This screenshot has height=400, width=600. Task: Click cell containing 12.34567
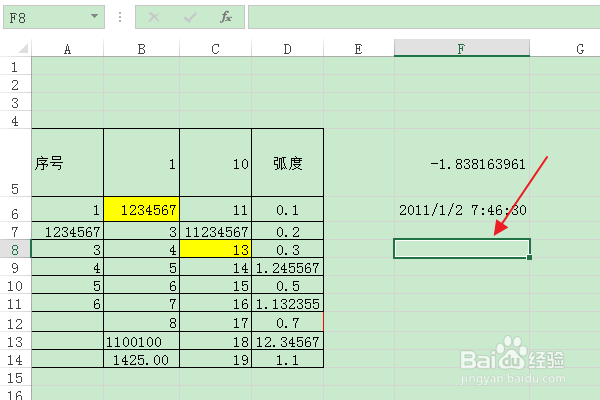[x=287, y=341]
